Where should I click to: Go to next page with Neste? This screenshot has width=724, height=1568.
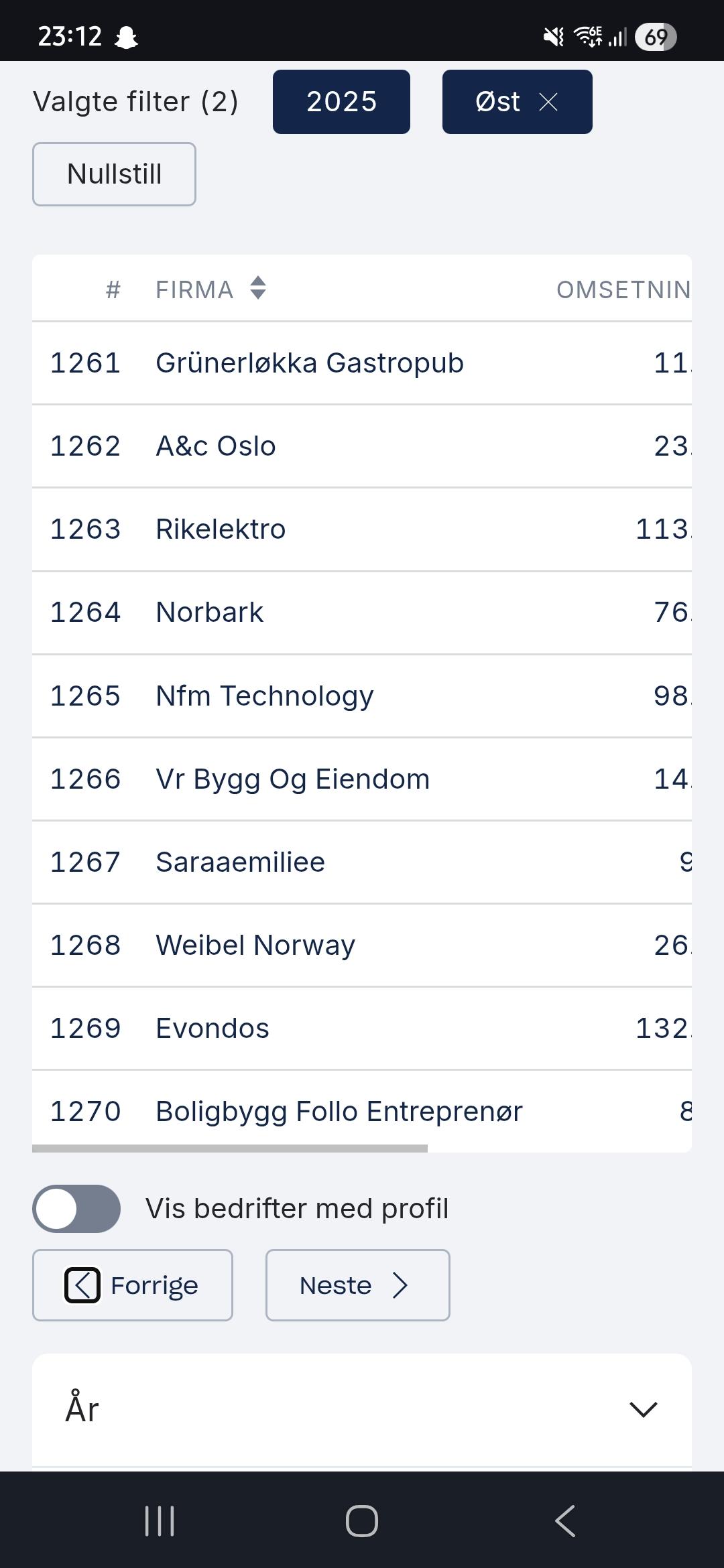pyautogui.click(x=357, y=1285)
